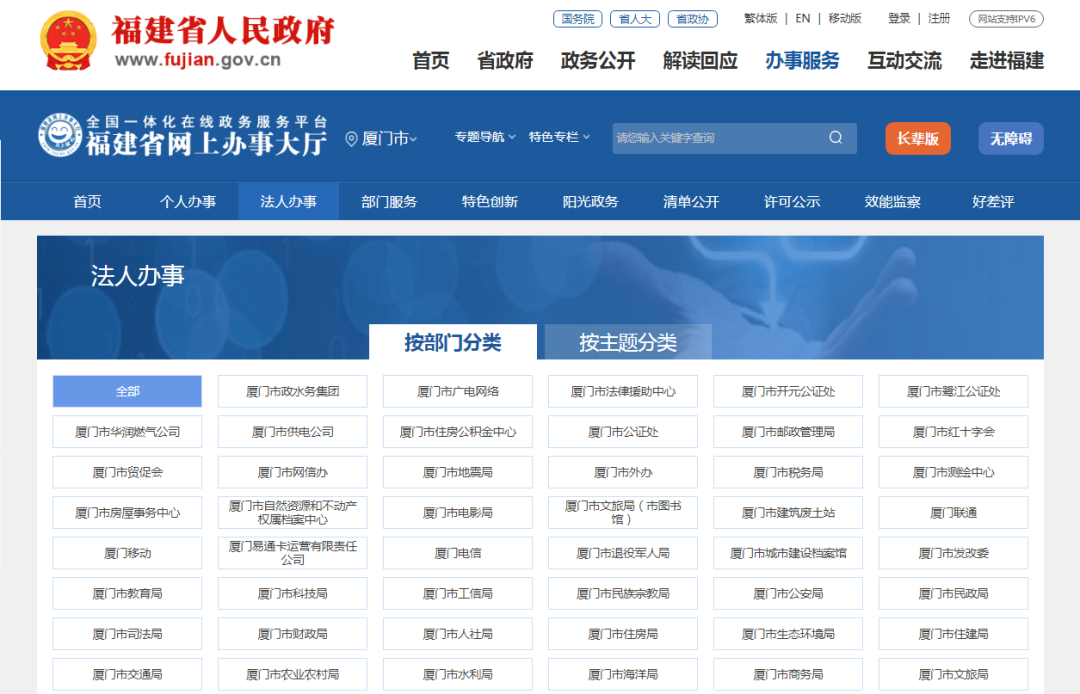1080x694 pixels.
Task: Enable 无障碍 accessibility mode button
Action: [x=1010, y=139]
